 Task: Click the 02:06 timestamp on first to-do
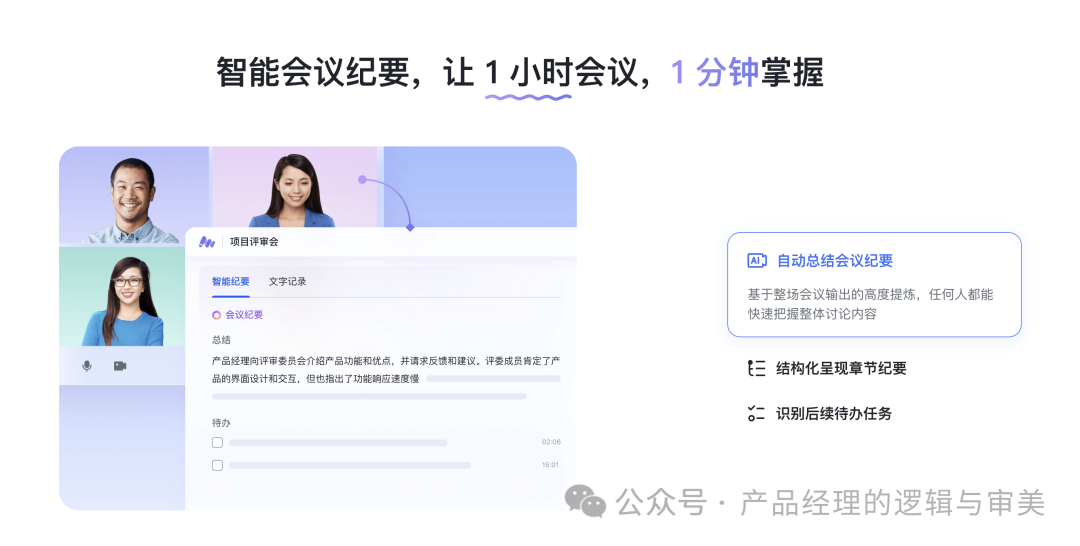tap(551, 442)
